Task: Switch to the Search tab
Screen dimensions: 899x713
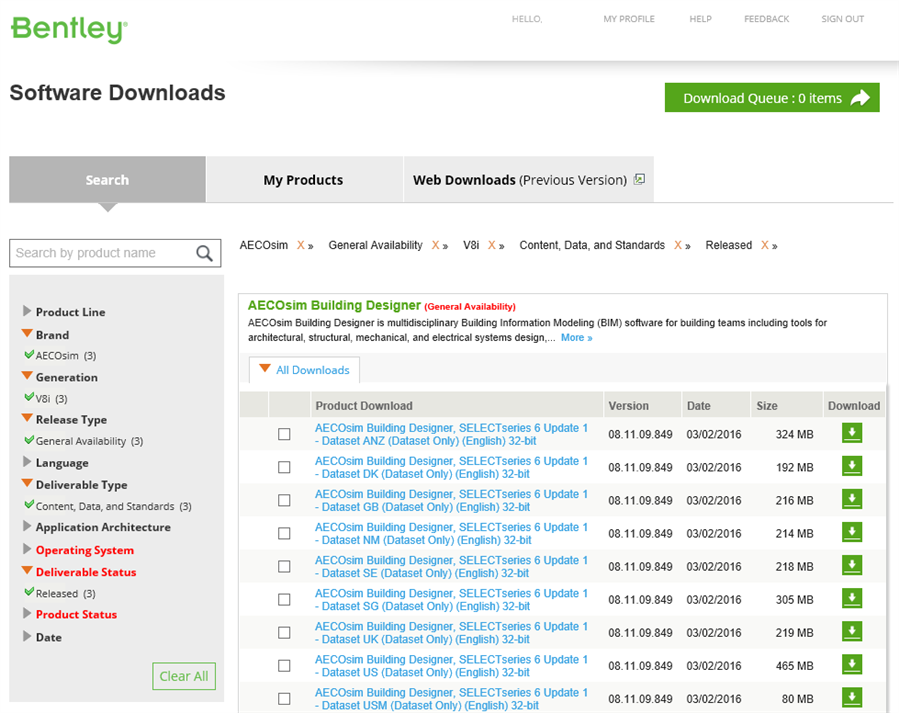Action: (x=107, y=179)
